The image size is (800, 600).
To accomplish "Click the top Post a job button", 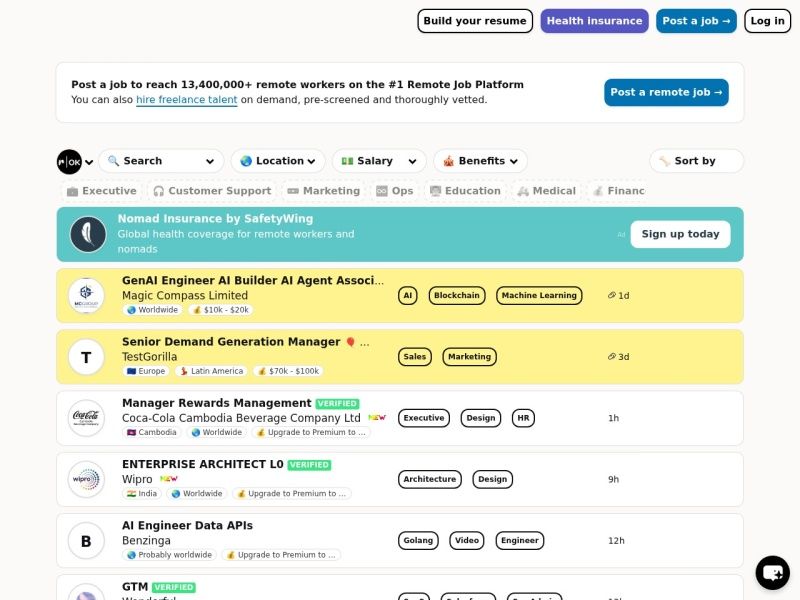I will click(x=696, y=21).
